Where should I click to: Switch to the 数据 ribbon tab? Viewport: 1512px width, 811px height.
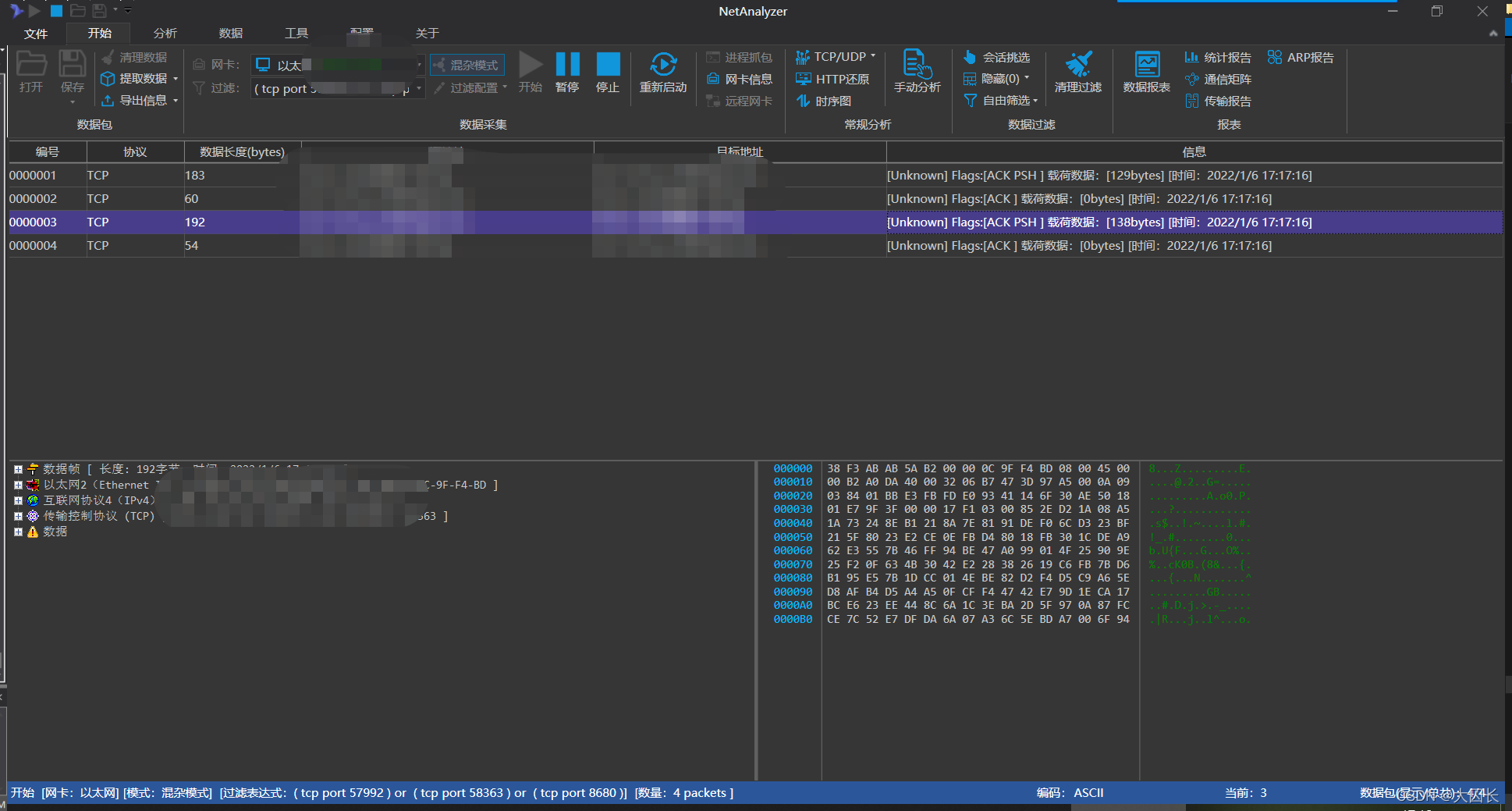tap(230, 33)
